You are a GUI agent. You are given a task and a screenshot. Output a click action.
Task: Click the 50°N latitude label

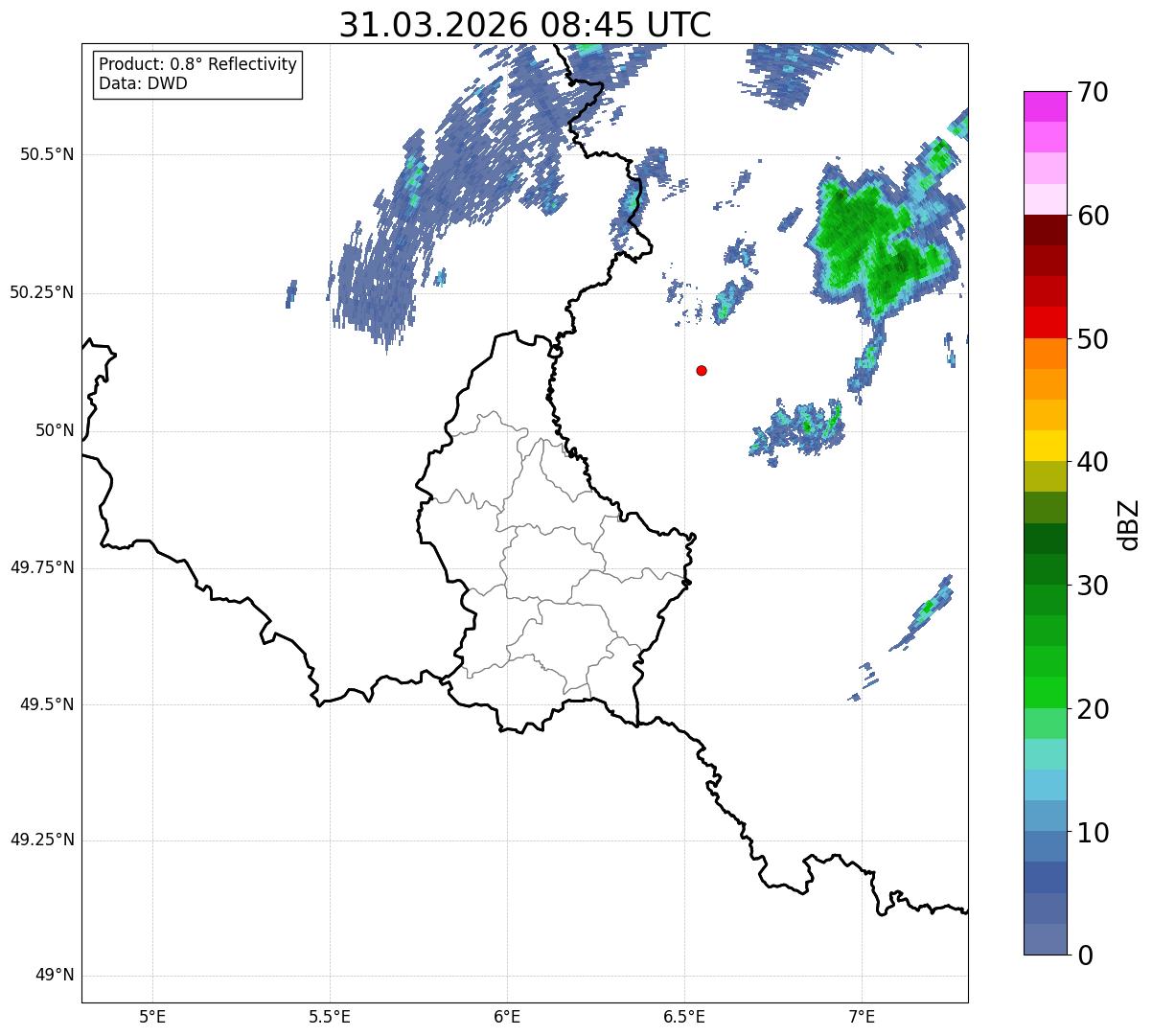(55, 430)
